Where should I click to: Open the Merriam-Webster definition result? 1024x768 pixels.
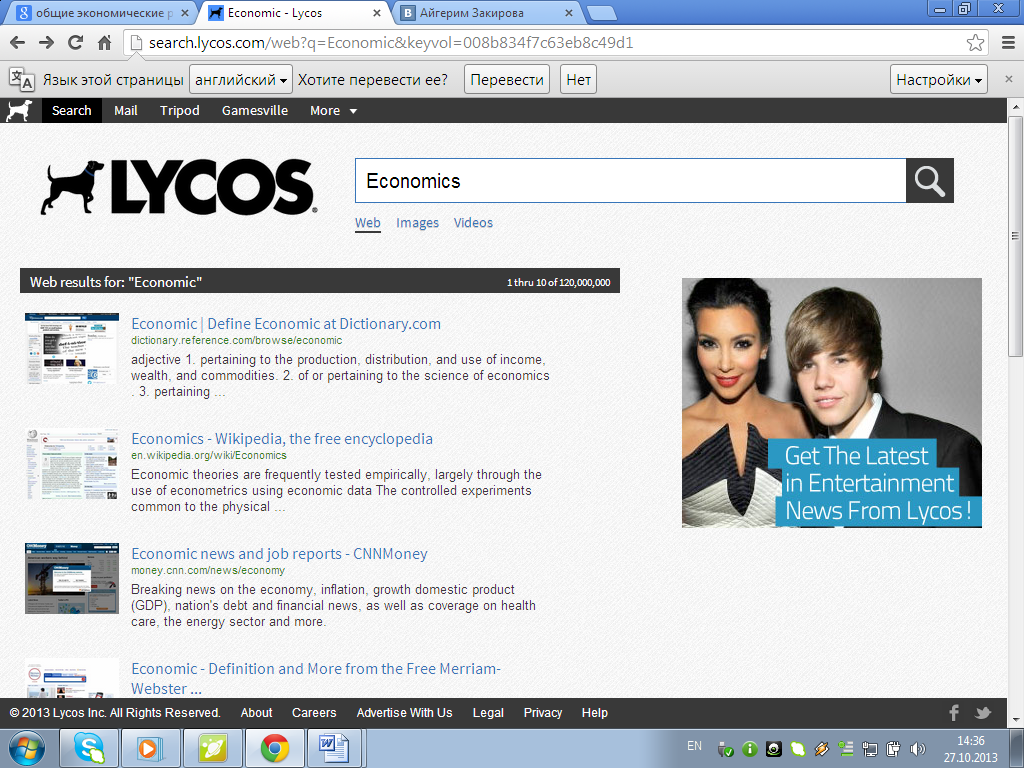316,679
